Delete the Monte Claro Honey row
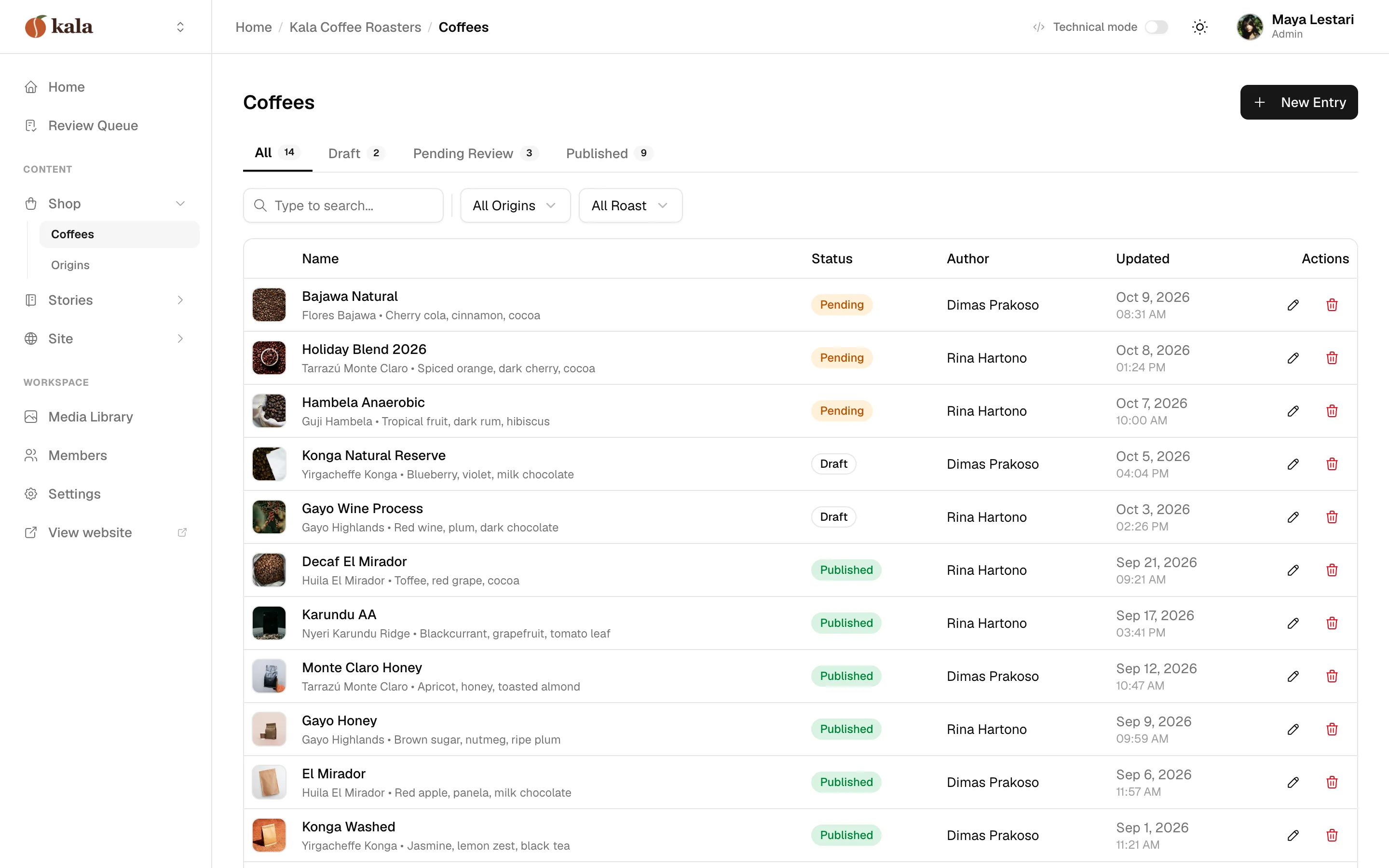Image resolution: width=1389 pixels, height=868 pixels. [x=1332, y=676]
